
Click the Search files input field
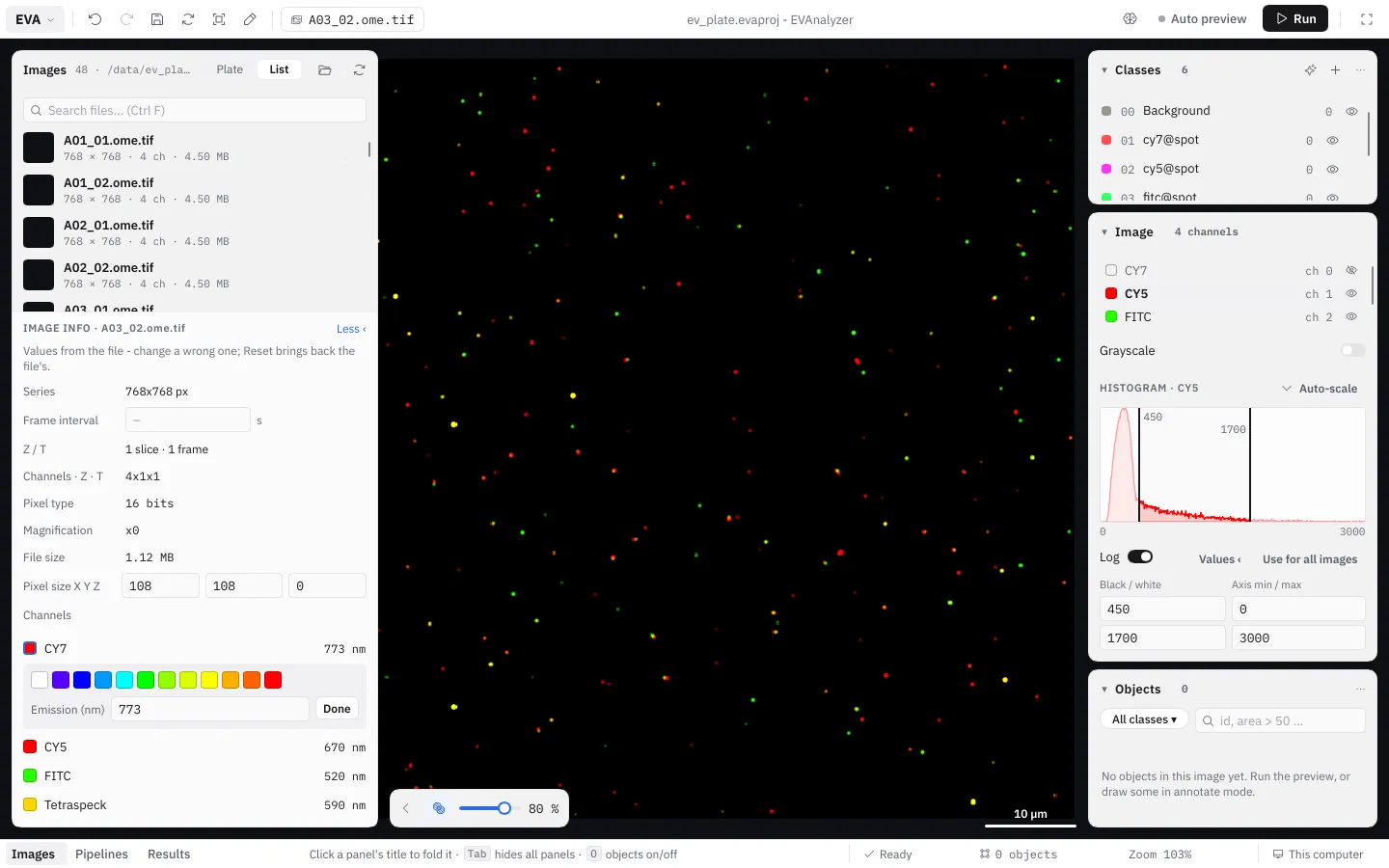click(x=195, y=110)
